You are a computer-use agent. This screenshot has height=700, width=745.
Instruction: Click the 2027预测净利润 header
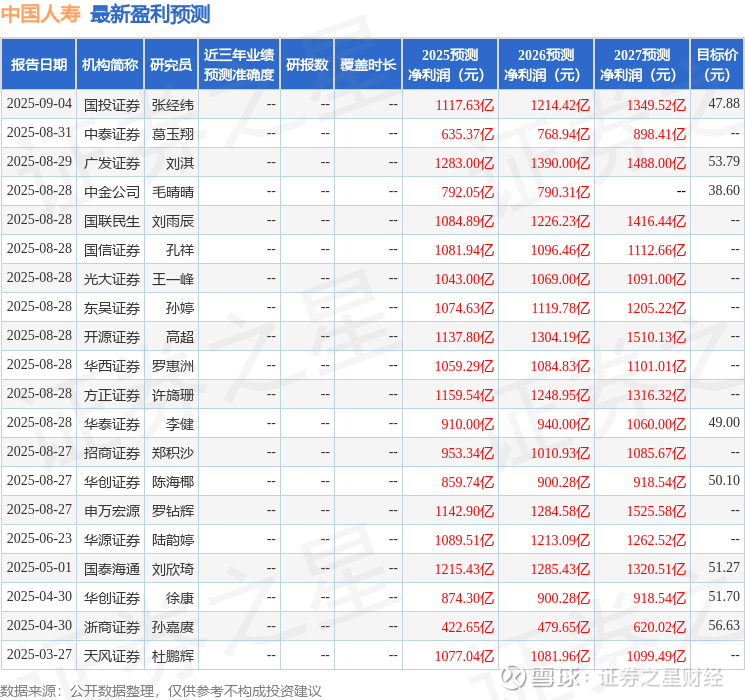[642, 65]
